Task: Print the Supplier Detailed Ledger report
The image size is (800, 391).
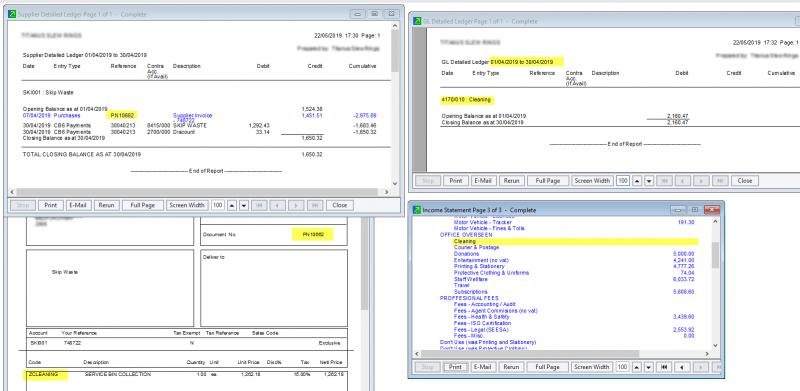Action: [x=50, y=205]
